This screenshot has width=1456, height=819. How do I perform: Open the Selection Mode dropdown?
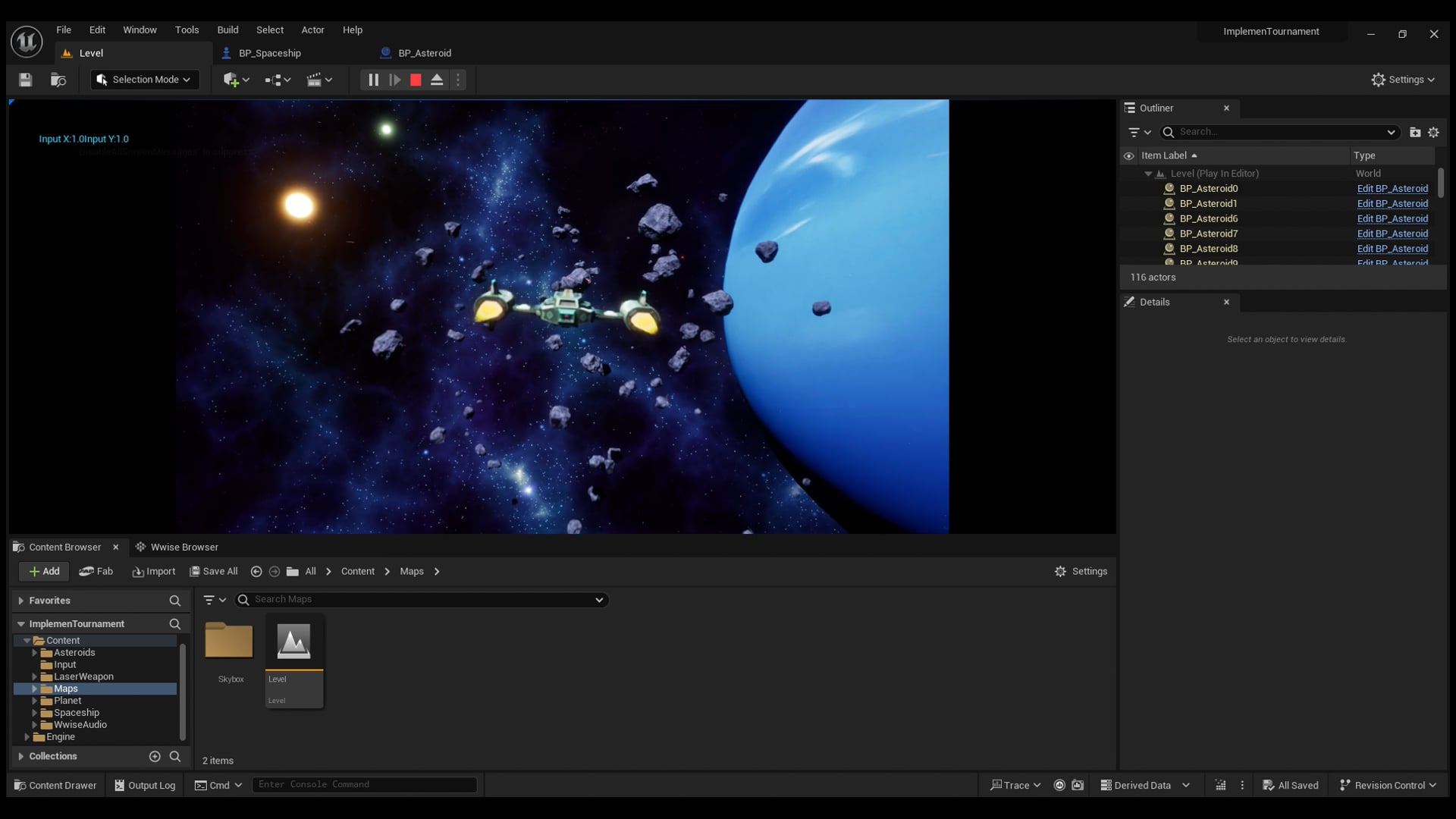(144, 80)
